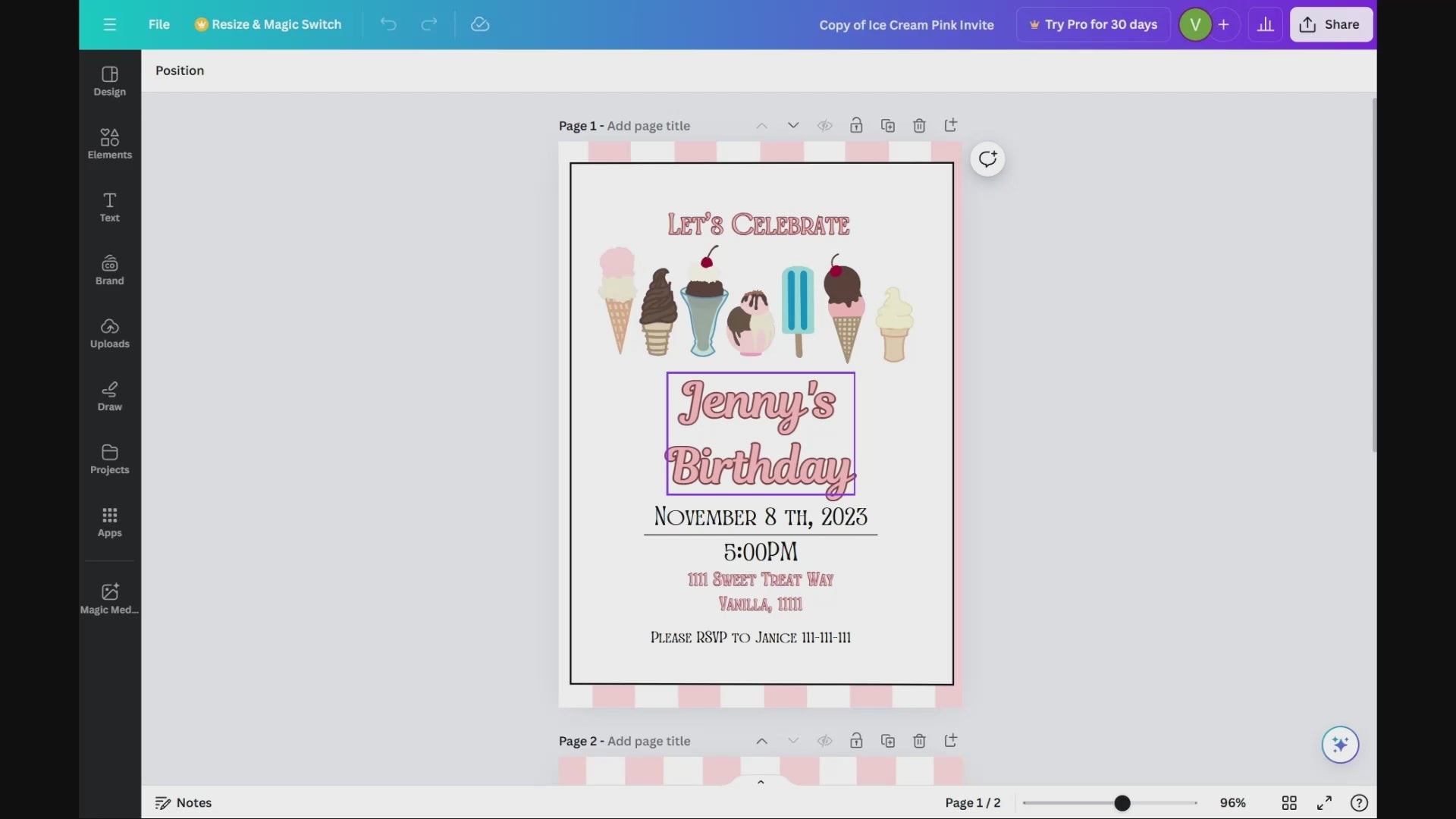1456x819 pixels.
Task: Add a new page after Page 2
Action: coord(951,741)
